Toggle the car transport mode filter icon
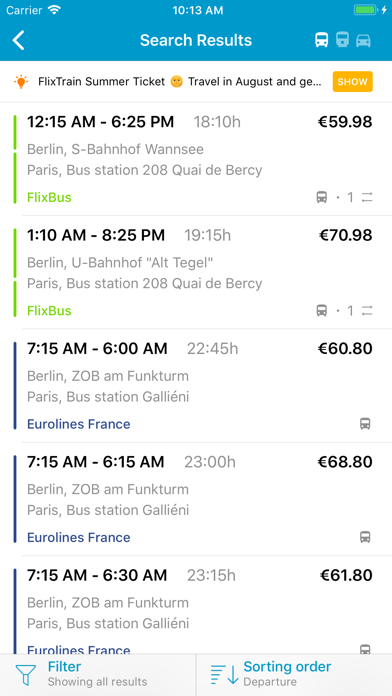The width and height of the screenshot is (392, 696). pyautogui.click(x=363, y=40)
